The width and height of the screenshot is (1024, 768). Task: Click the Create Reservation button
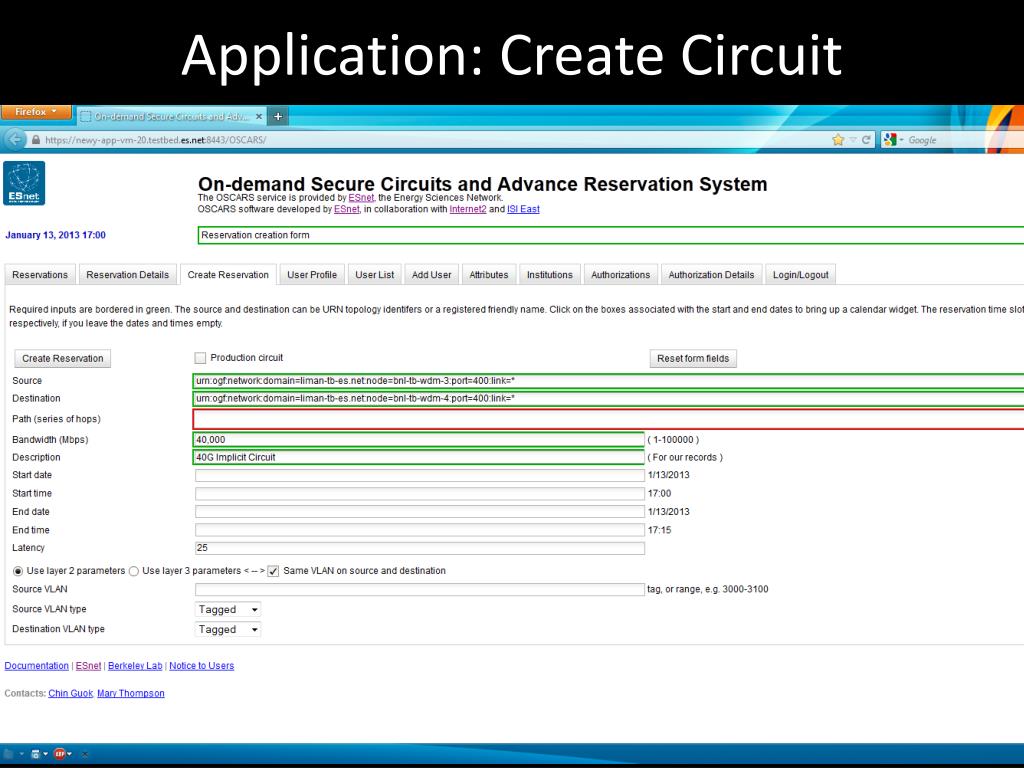pyautogui.click(x=63, y=359)
